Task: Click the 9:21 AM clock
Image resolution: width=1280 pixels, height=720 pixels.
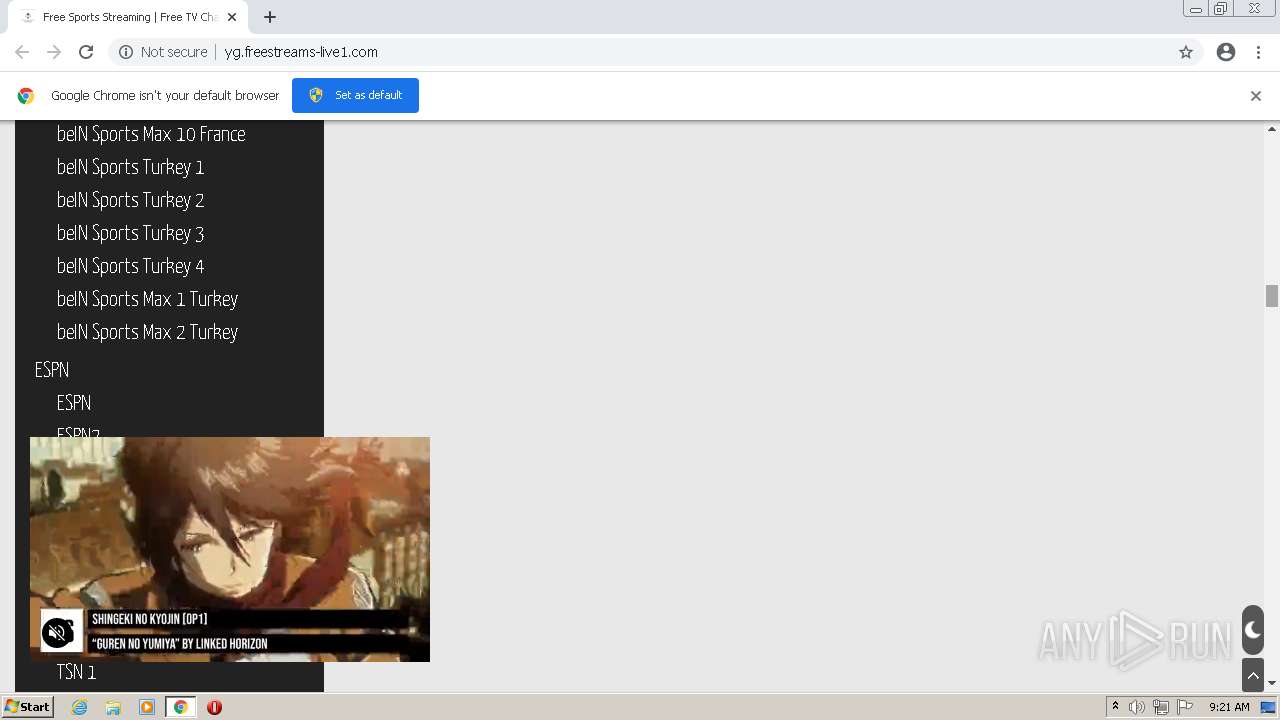Action: pos(1229,707)
